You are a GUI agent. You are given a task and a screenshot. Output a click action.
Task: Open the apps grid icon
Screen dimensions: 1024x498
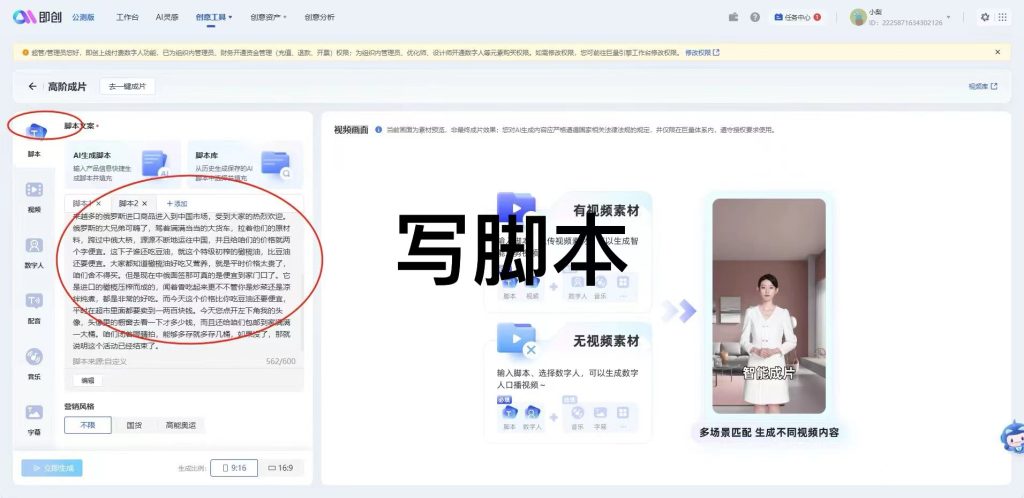pos(1002,18)
